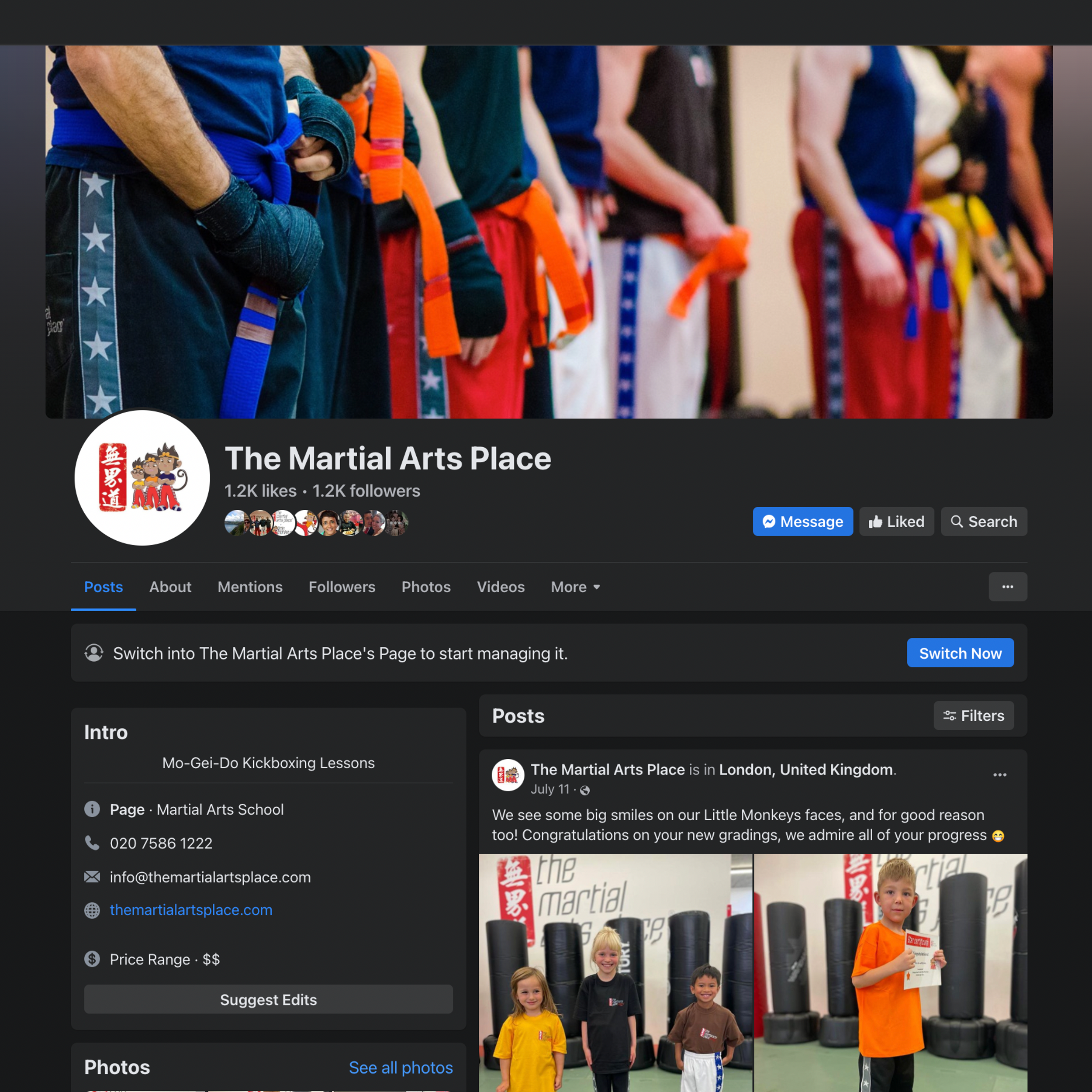Screen dimensions: 1092x1092
Task: Switch to the About tab
Action: click(170, 587)
